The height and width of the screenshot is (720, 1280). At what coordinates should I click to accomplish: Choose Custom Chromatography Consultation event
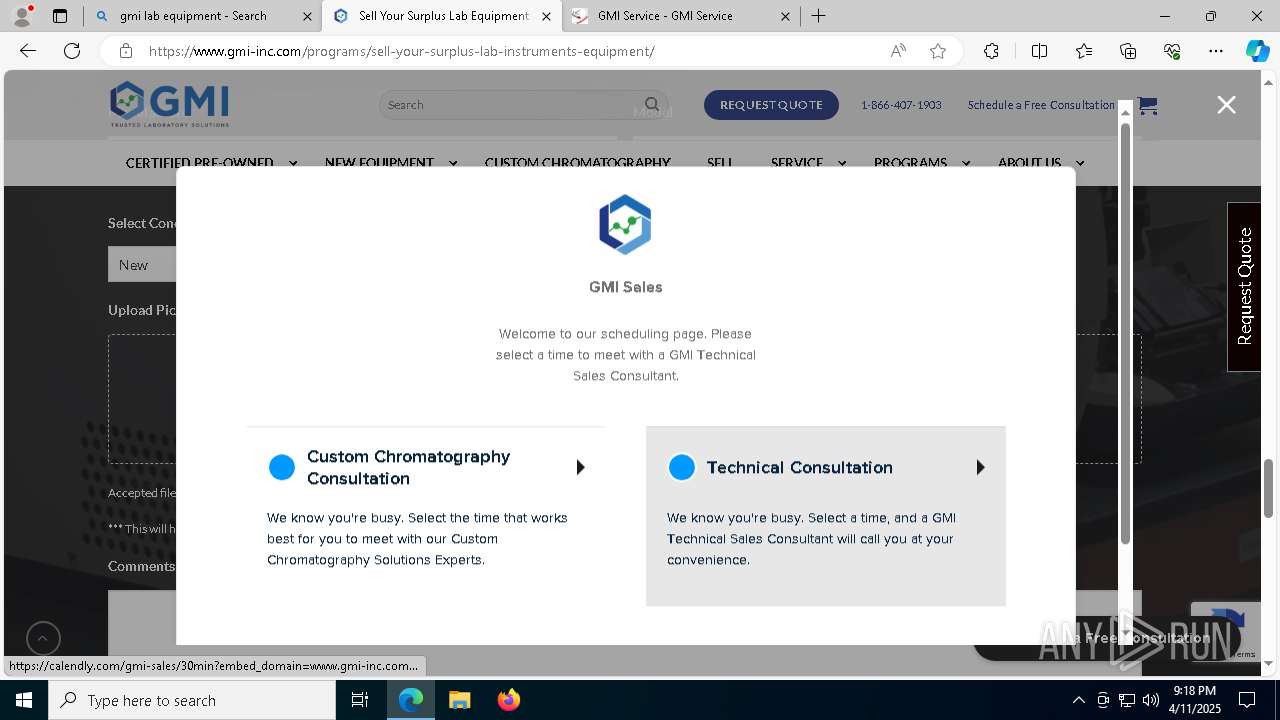click(426, 507)
